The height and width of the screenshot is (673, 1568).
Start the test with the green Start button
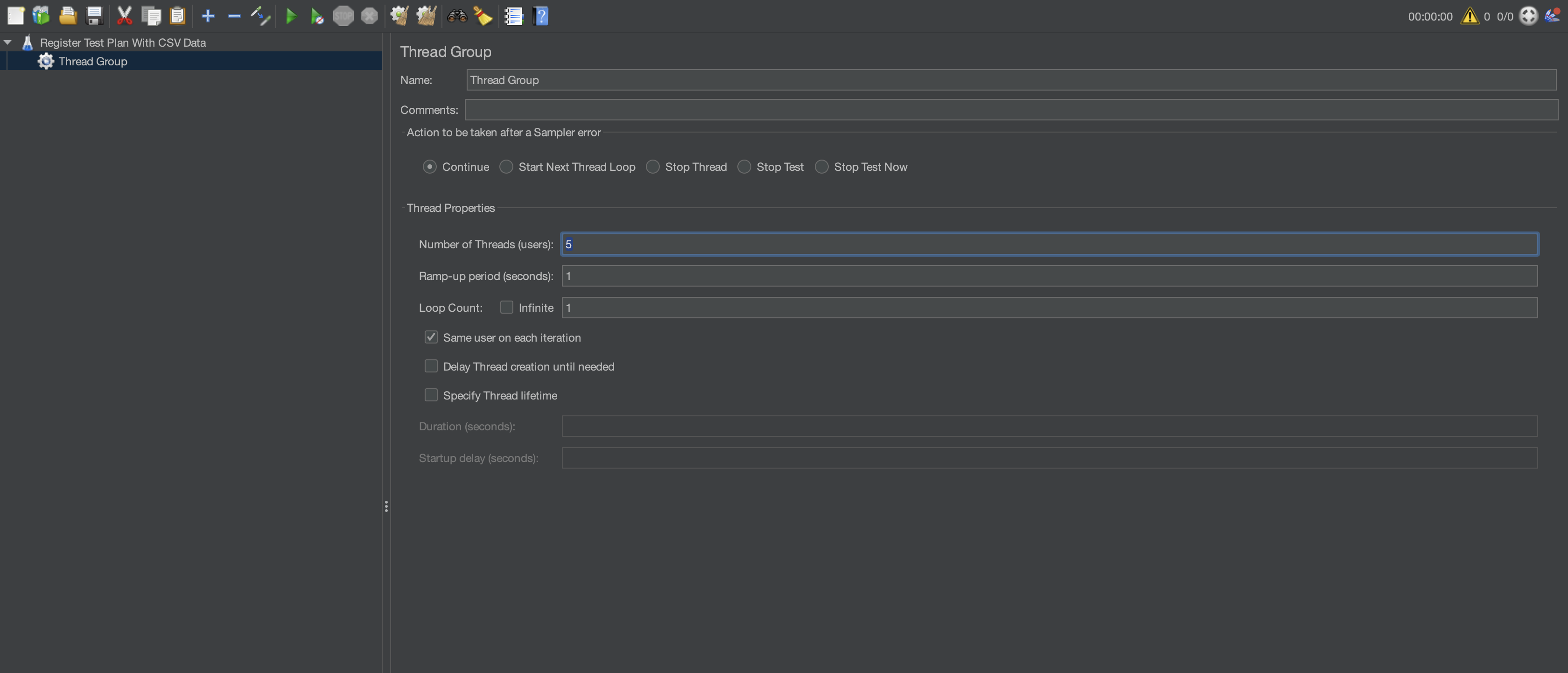(291, 16)
